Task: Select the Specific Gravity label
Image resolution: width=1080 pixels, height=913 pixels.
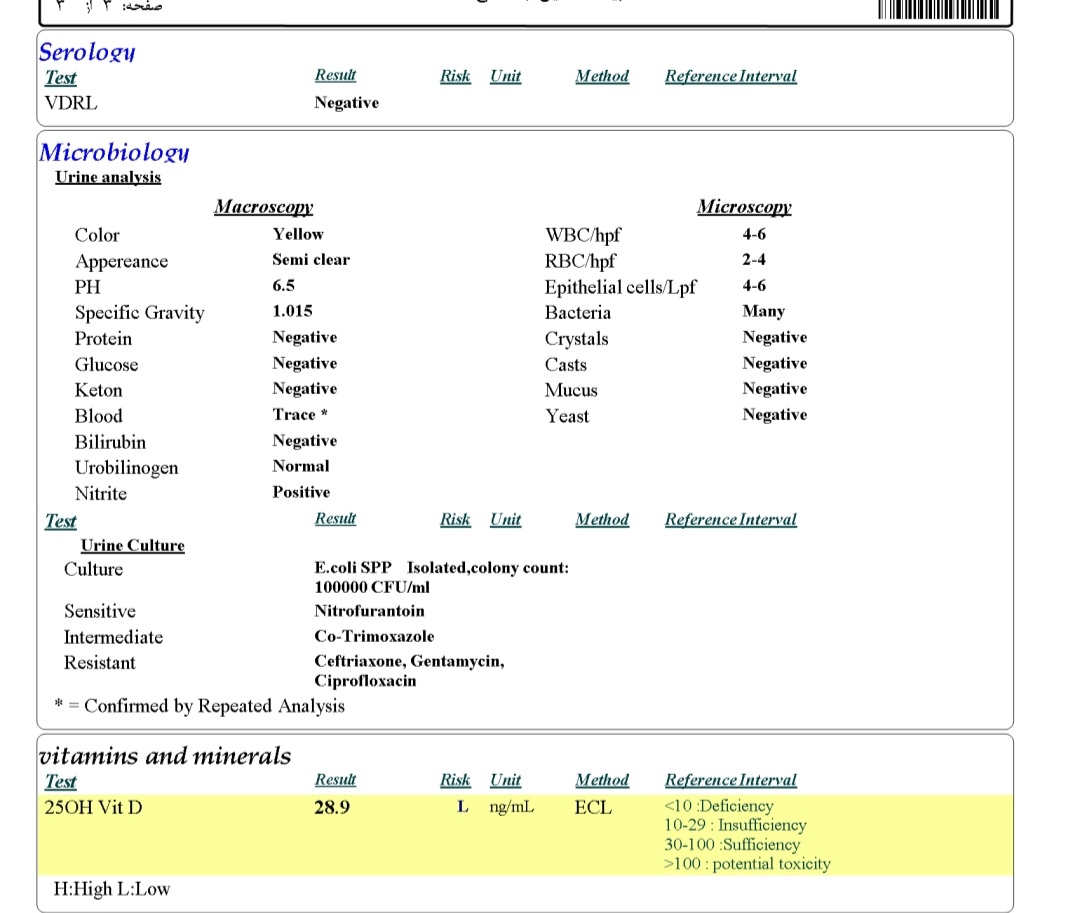Action: (140, 313)
